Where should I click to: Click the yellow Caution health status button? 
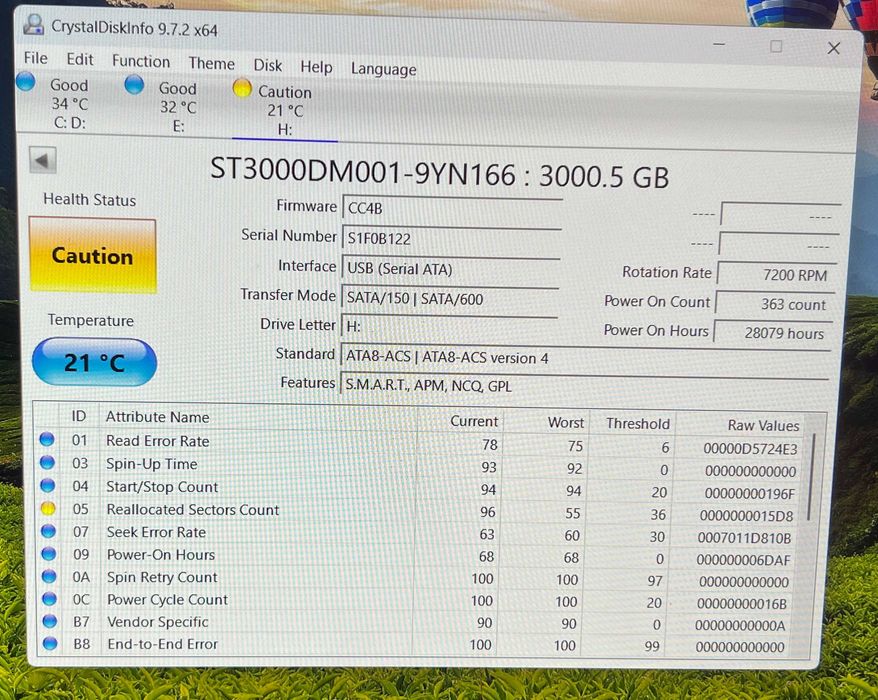point(92,255)
